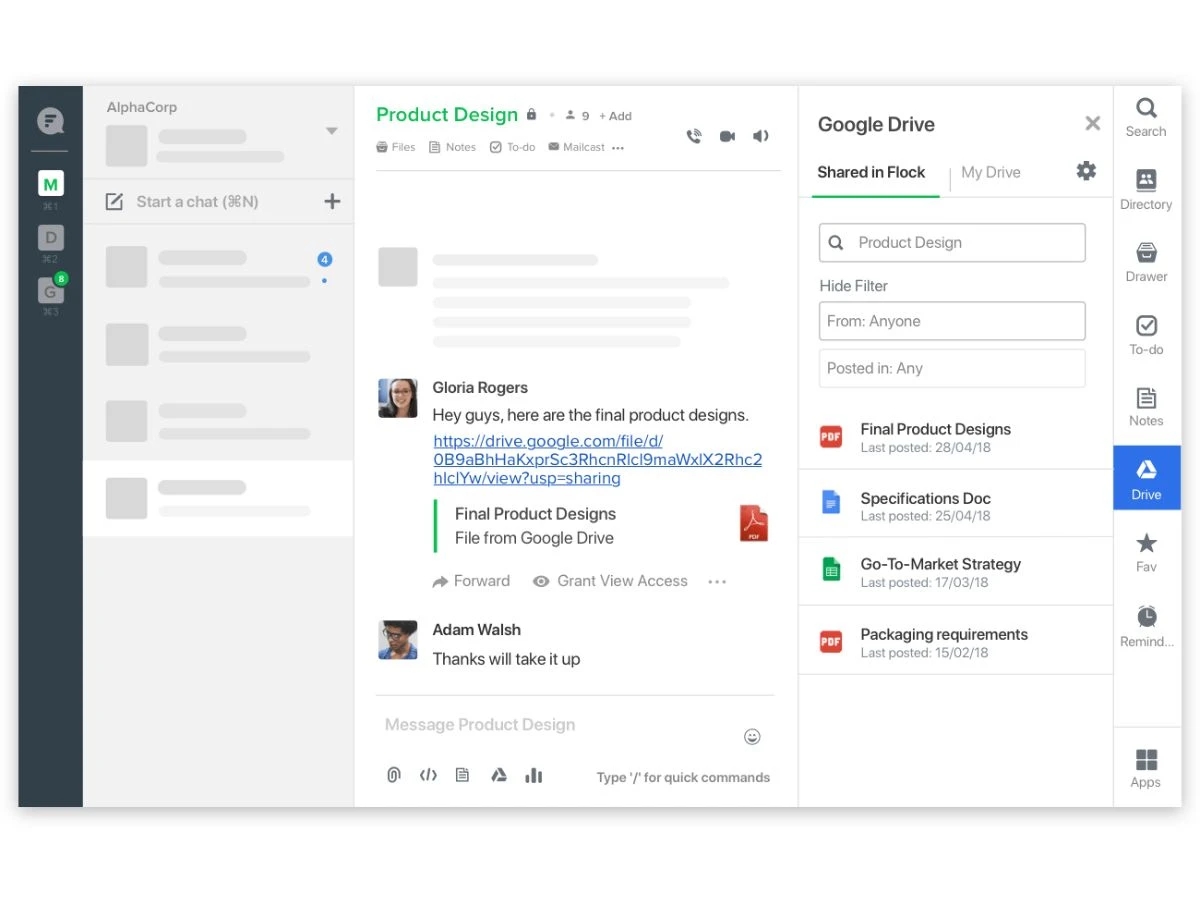Open Specifications Doc file

coord(956,503)
